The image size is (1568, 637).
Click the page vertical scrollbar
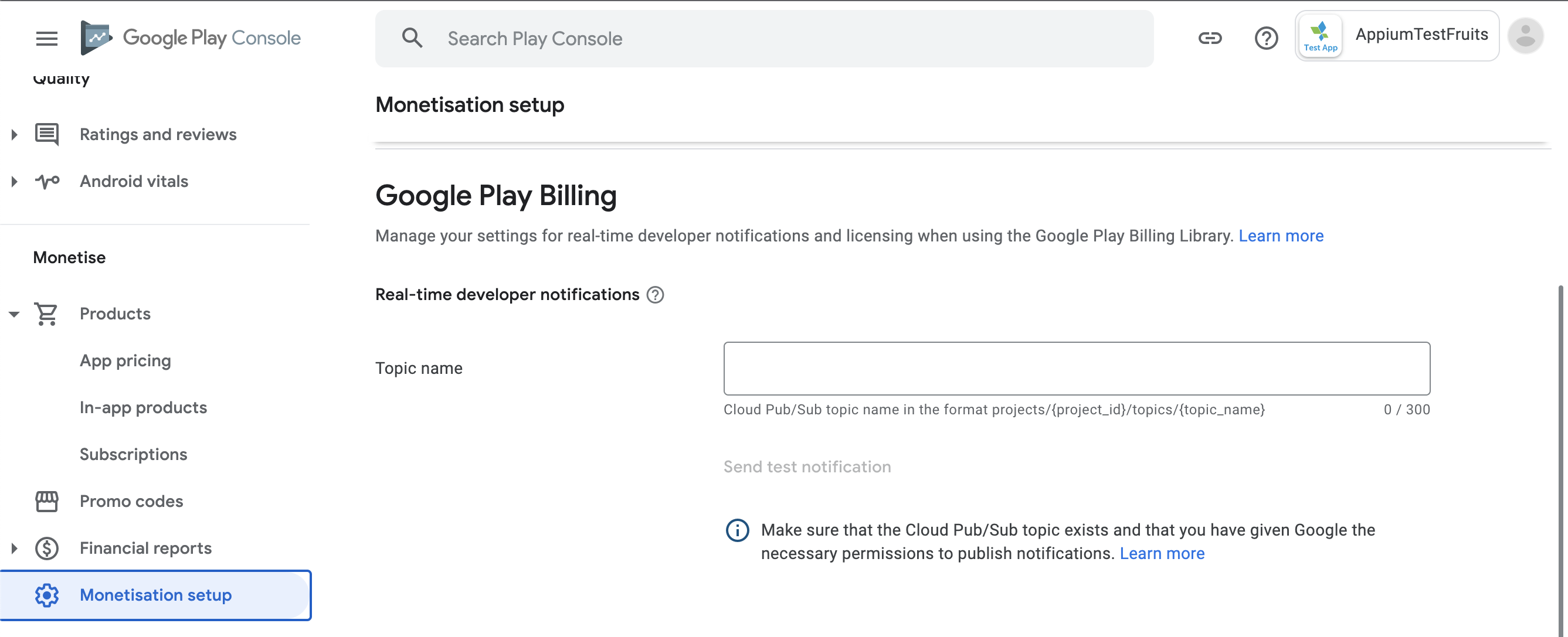point(1562,461)
